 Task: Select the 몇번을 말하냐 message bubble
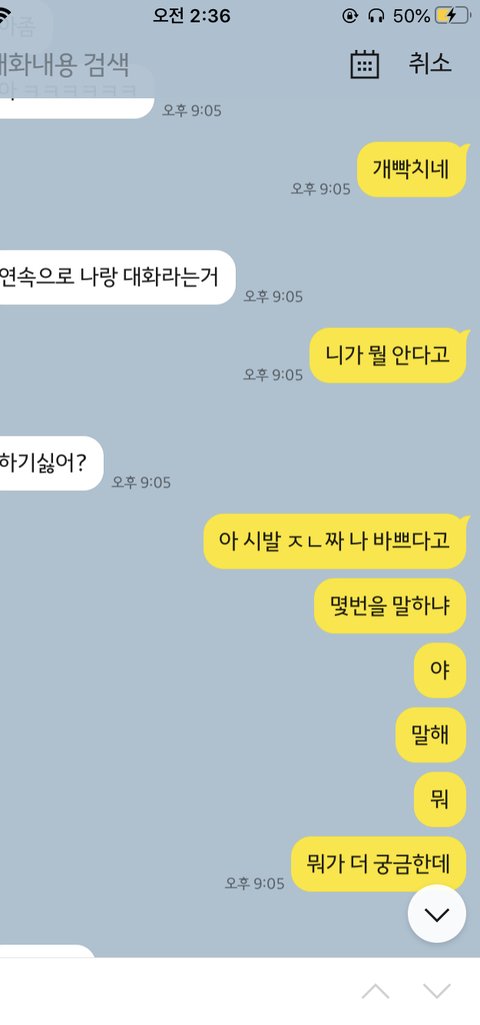(390, 606)
